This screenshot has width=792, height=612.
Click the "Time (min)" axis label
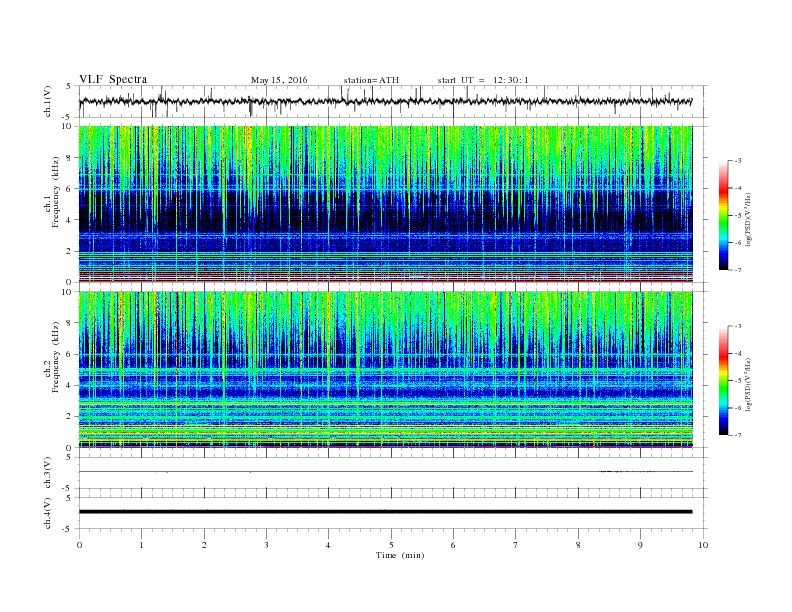(x=400, y=555)
